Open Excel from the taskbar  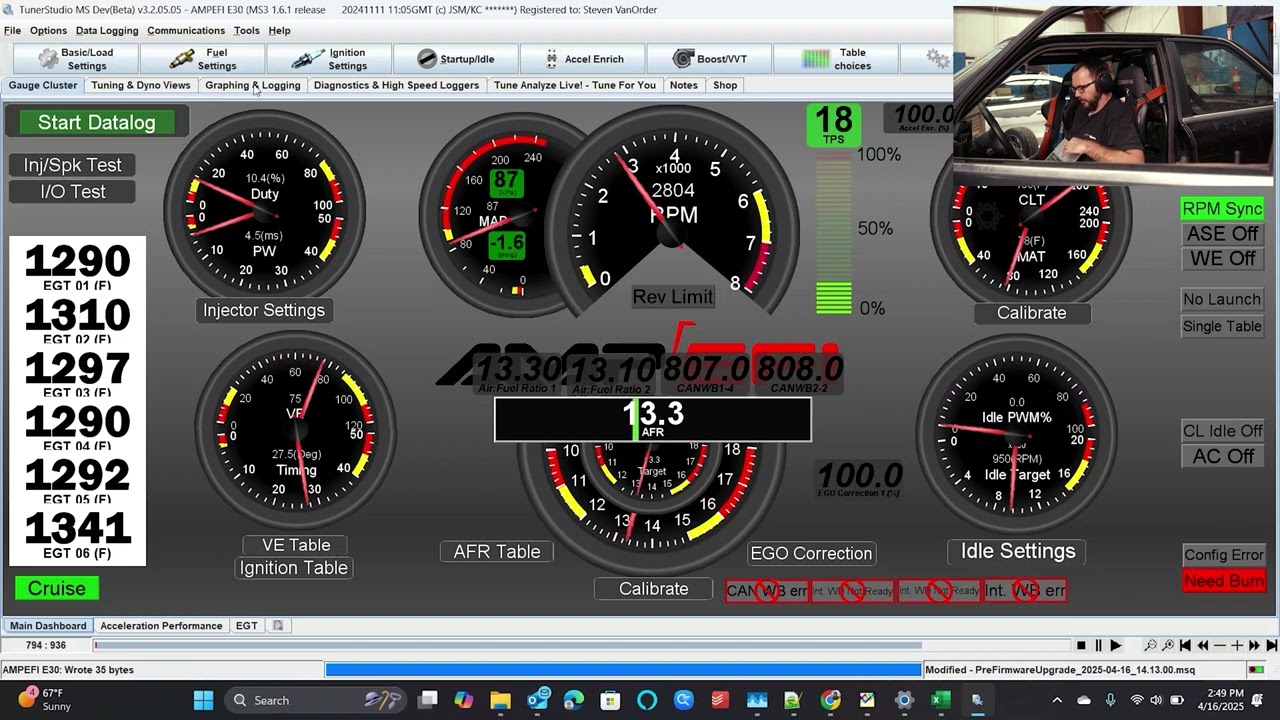[940, 700]
